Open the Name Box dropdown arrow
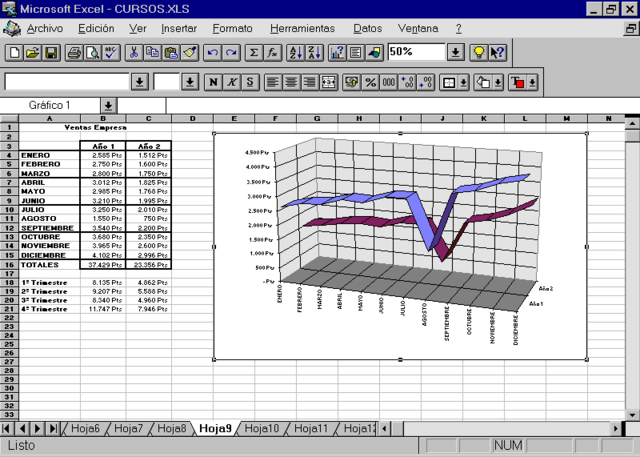 click(108, 106)
